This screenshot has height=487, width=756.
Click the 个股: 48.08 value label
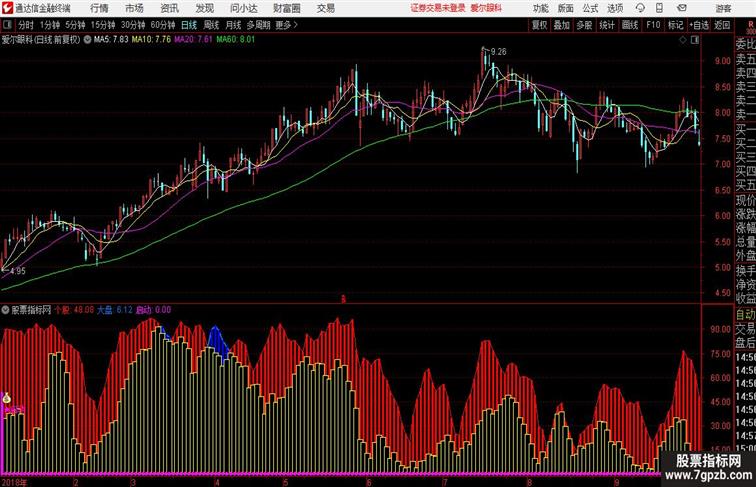74,310
